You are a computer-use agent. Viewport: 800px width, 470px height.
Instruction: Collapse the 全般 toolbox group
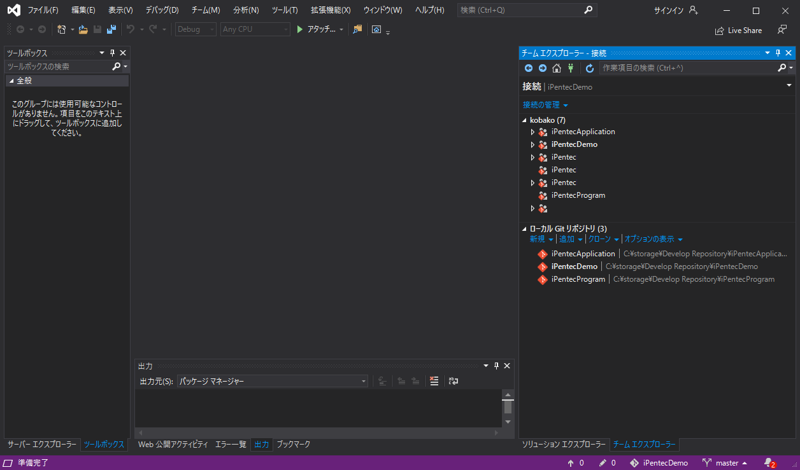tap(11, 81)
